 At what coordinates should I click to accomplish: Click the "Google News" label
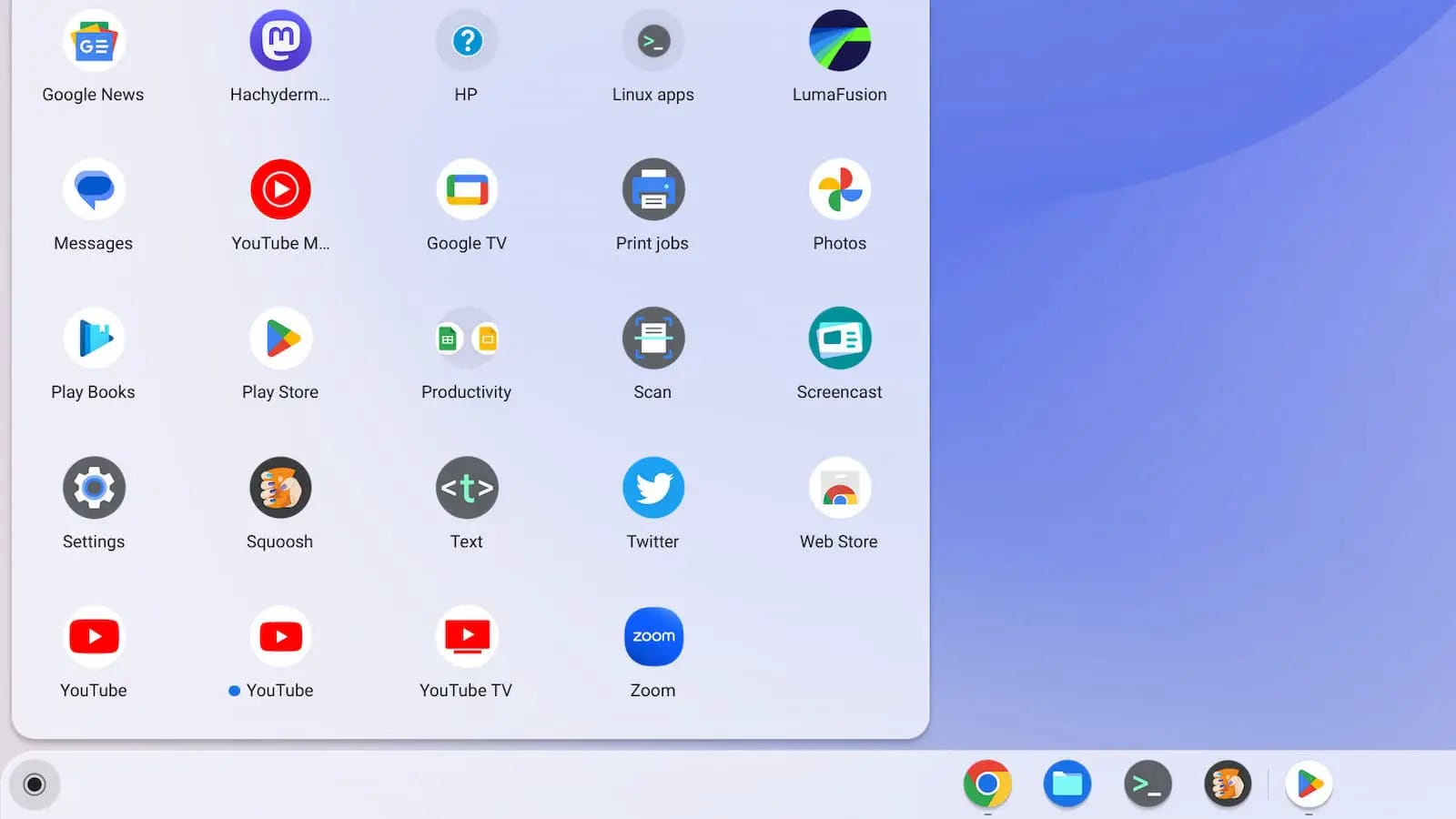pyautogui.click(x=93, y=95)
